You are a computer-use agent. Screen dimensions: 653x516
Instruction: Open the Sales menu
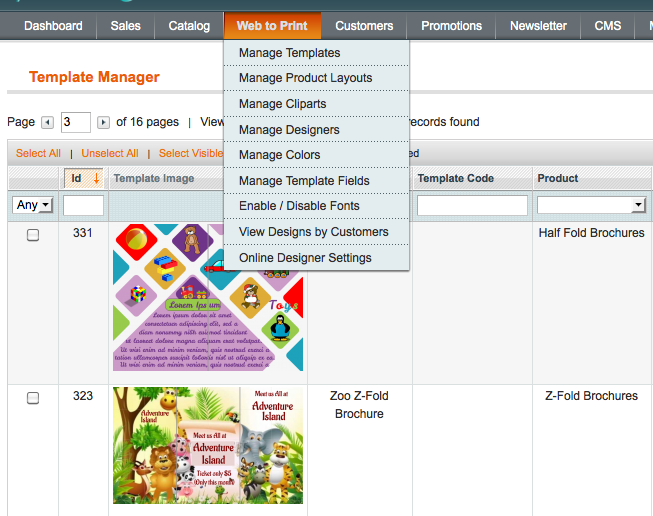(125, 26)
